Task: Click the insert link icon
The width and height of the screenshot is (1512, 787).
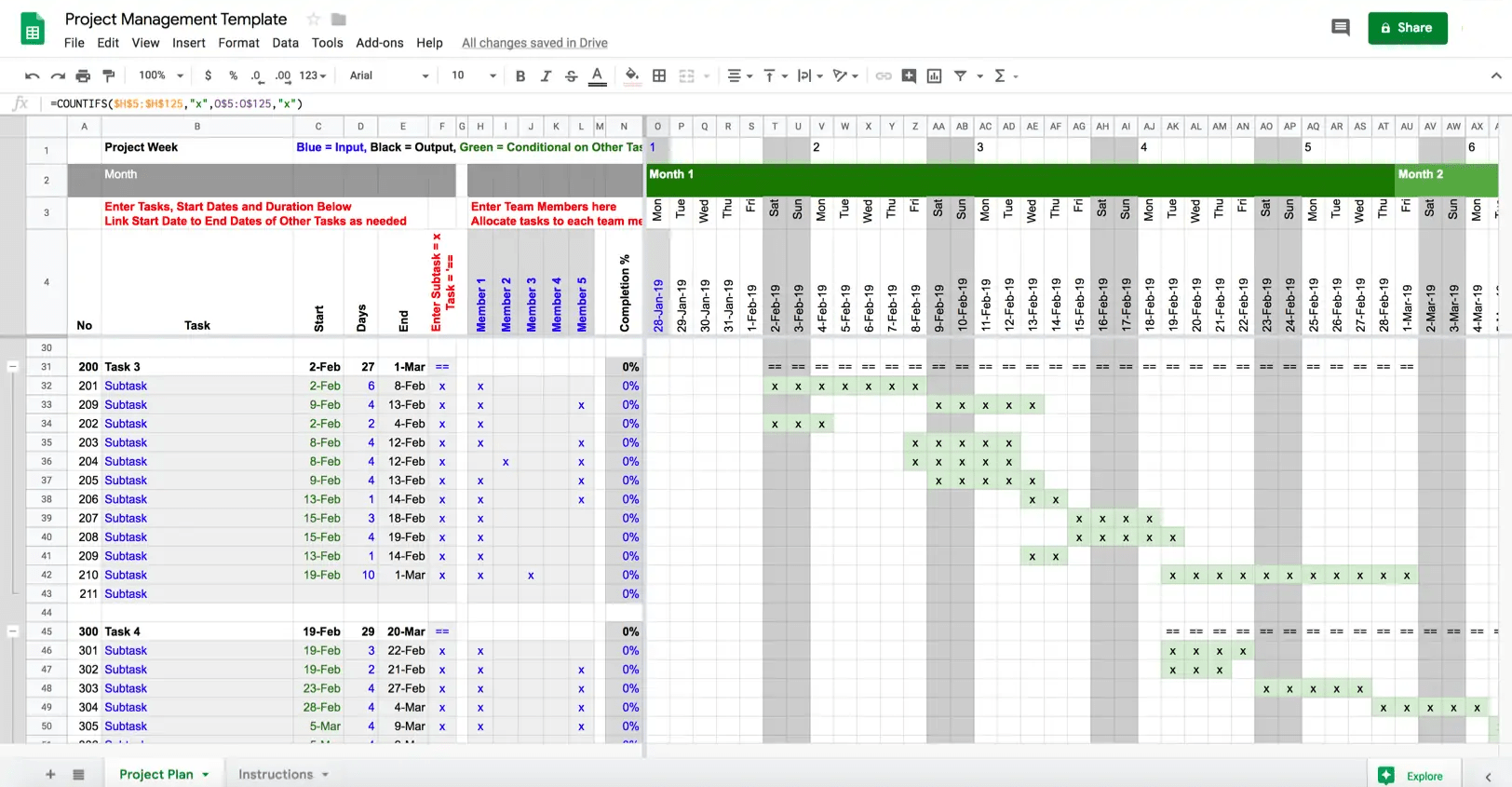Action: pos(884,76)
